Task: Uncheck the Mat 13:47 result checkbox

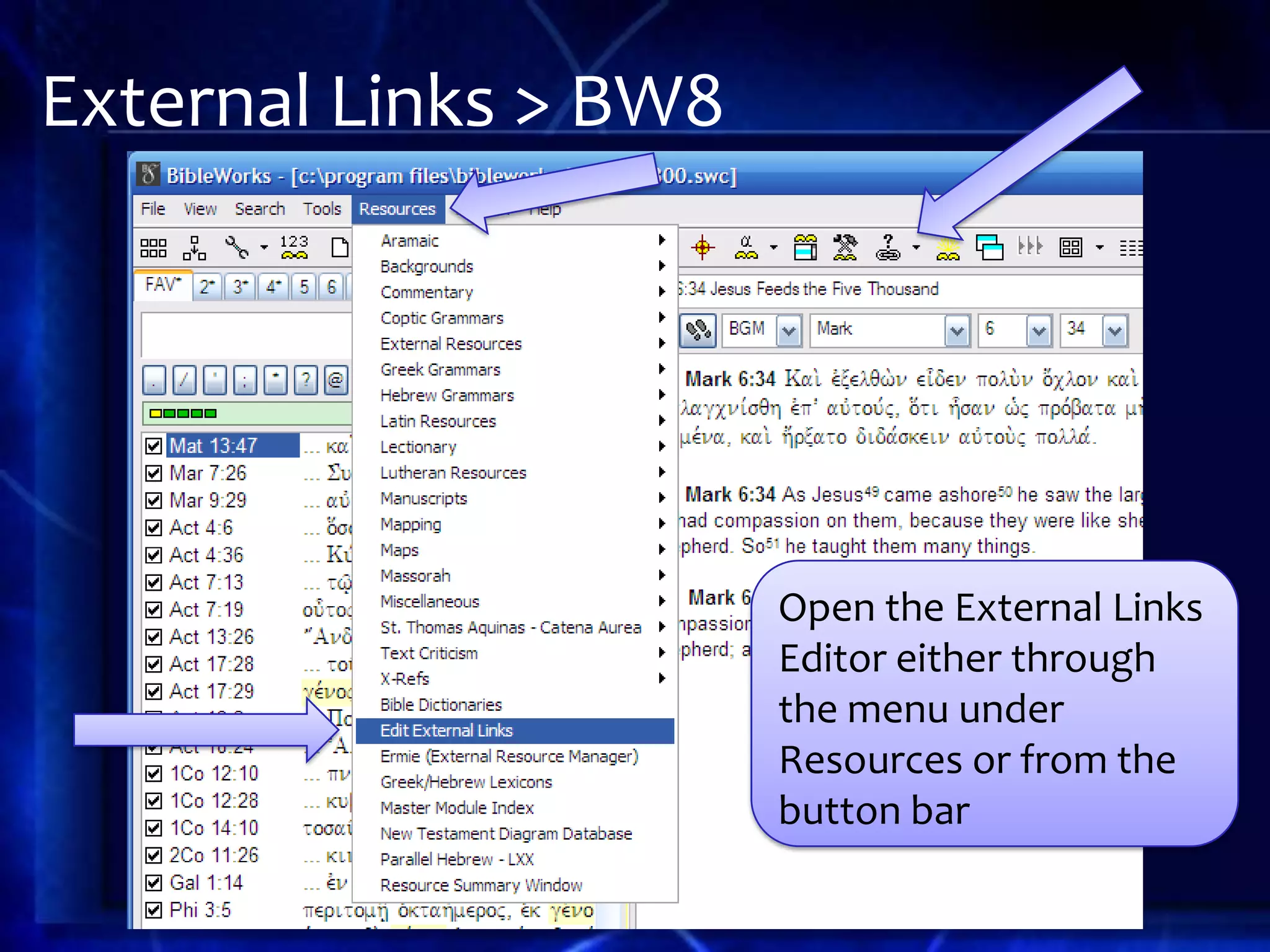Action: (x=153, y=446)
